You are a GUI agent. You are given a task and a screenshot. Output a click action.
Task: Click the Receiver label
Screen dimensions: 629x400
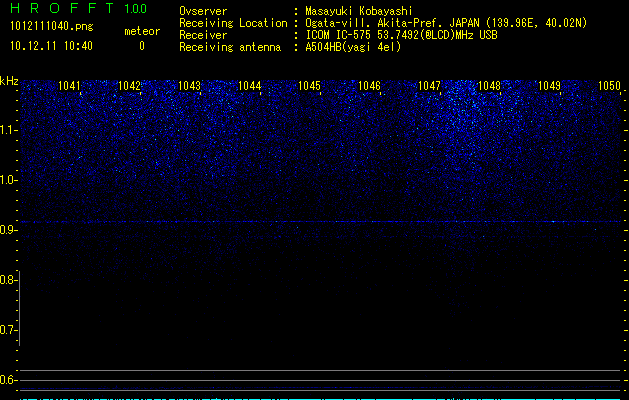(x=203, y=35)
